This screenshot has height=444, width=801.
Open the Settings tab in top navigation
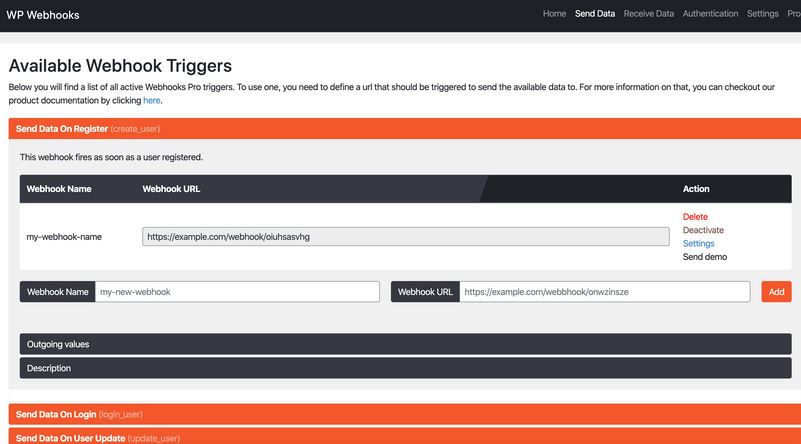762,14
